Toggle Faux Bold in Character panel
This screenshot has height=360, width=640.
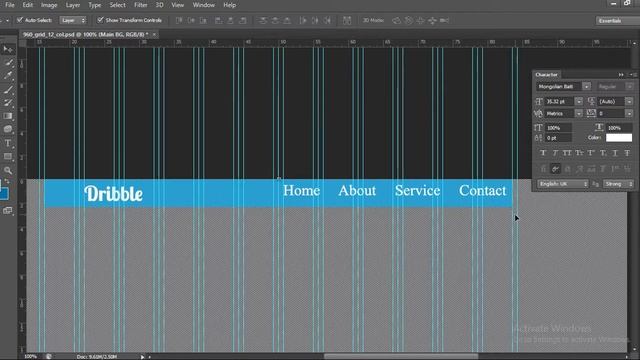tap(543, 153)
